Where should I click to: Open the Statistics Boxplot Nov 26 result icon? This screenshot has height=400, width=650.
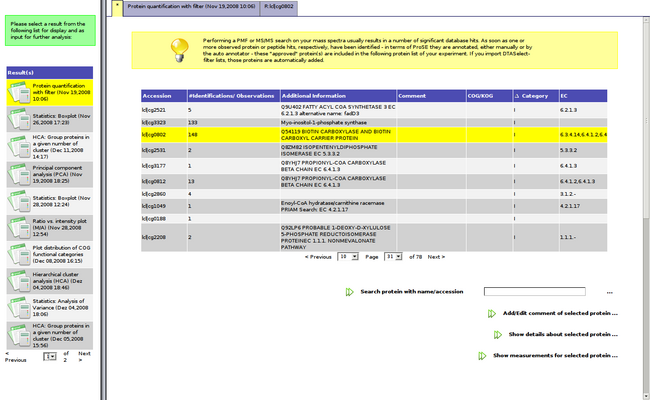click(19, 119)
